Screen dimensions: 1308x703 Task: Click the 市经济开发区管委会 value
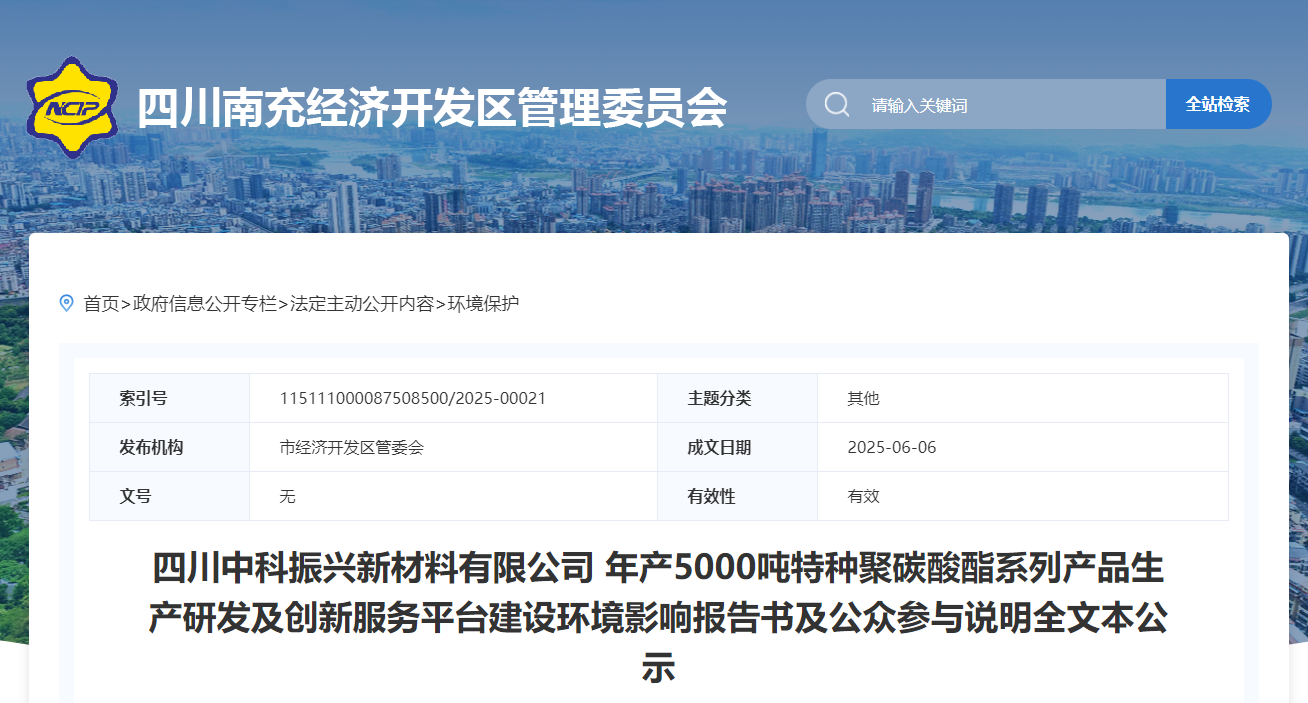[352, 447]
